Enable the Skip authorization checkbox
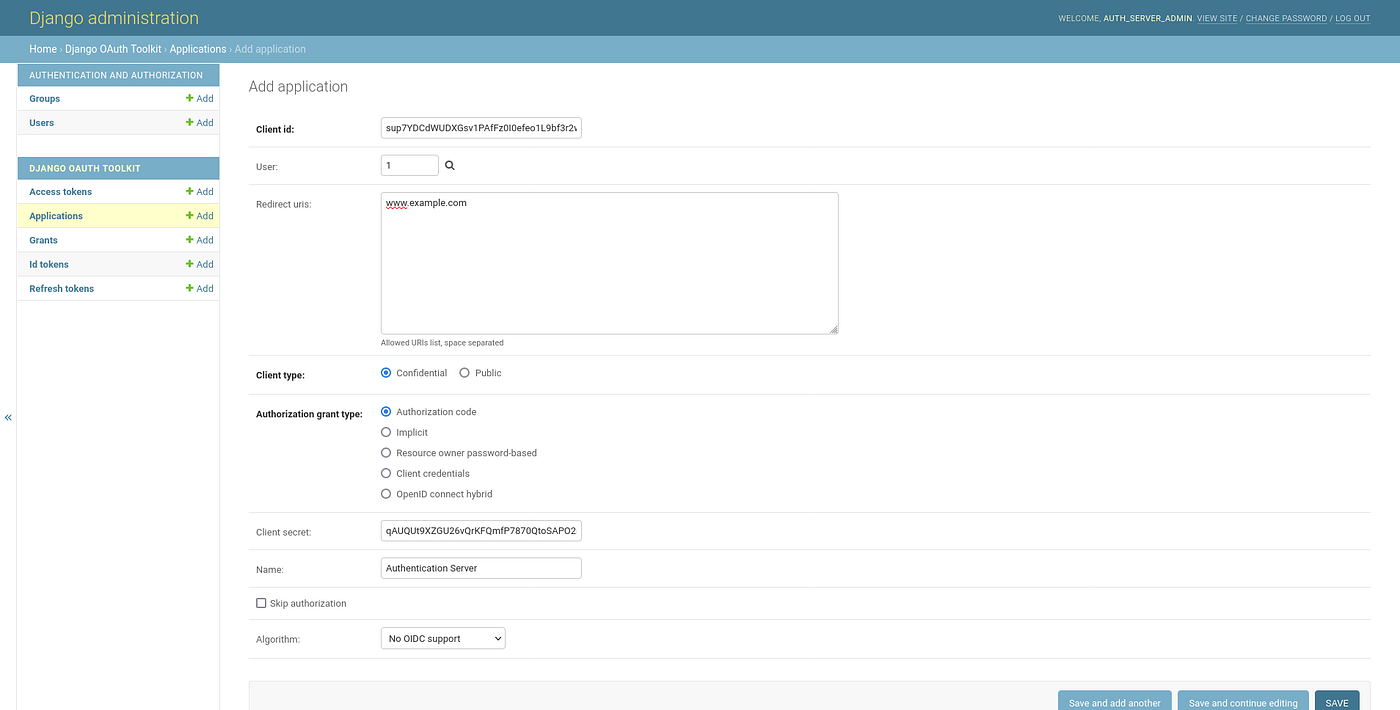The width and height of the screenshot is (1400, 710). 261,602
